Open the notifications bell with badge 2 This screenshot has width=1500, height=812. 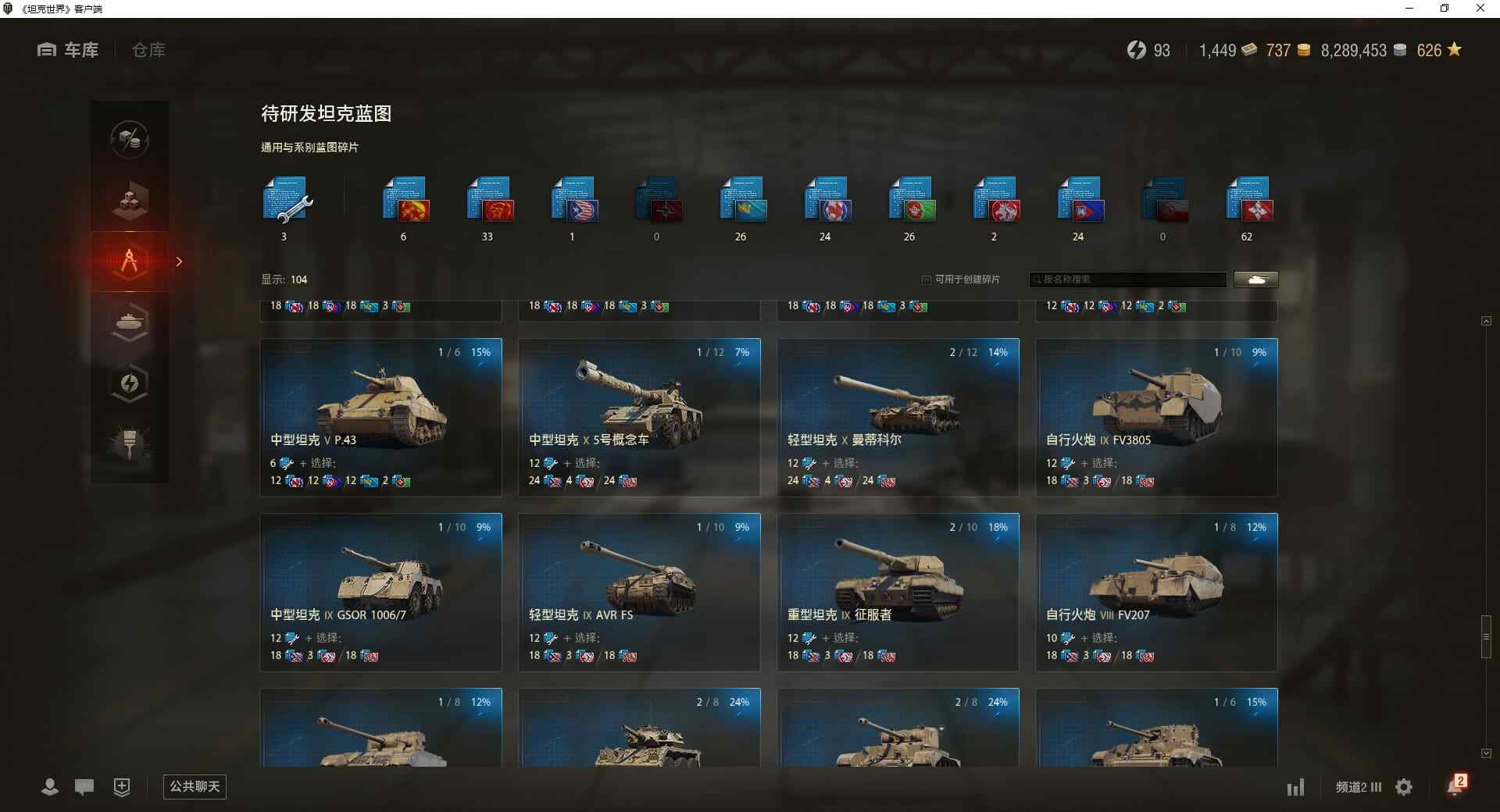pyautogui.click(x=1456, y=785)
